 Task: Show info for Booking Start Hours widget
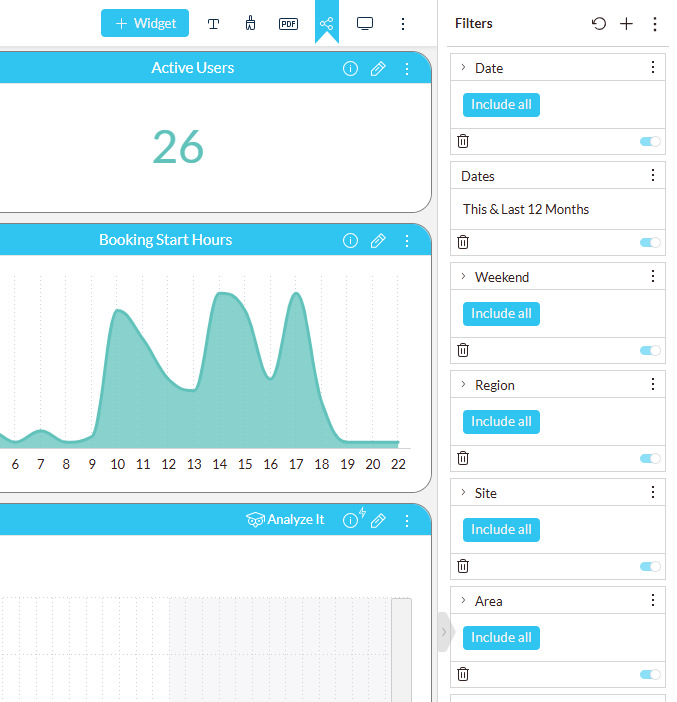[x=350, y=241]
